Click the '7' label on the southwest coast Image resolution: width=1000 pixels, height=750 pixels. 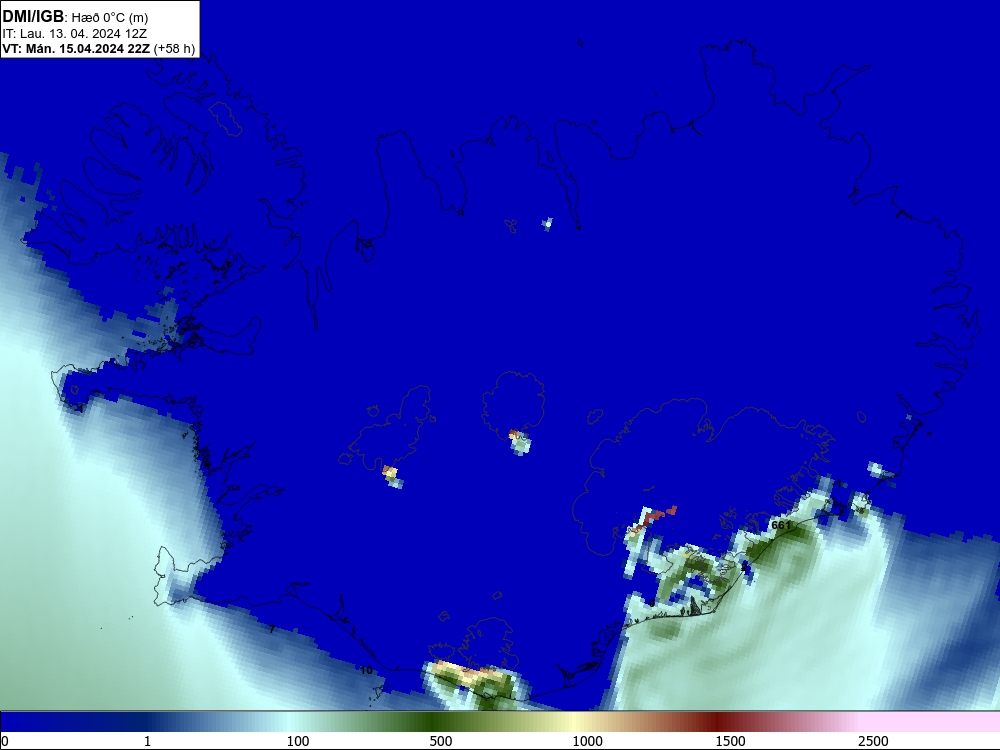click(x=272, y=629)
